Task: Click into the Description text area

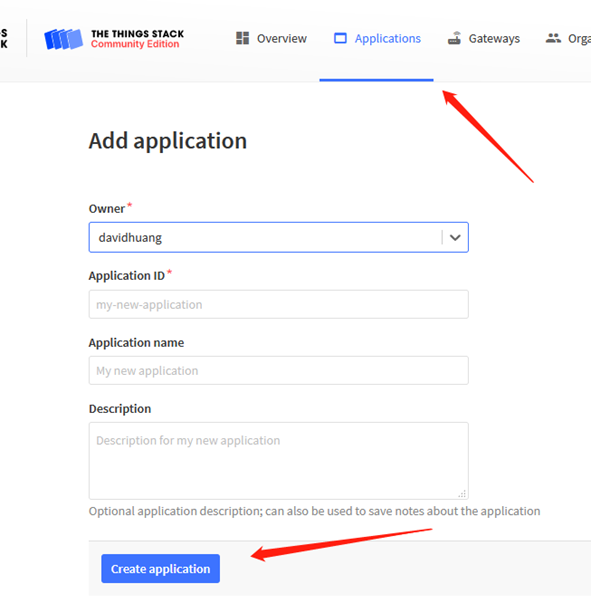Action: click(x=278, y=461)
